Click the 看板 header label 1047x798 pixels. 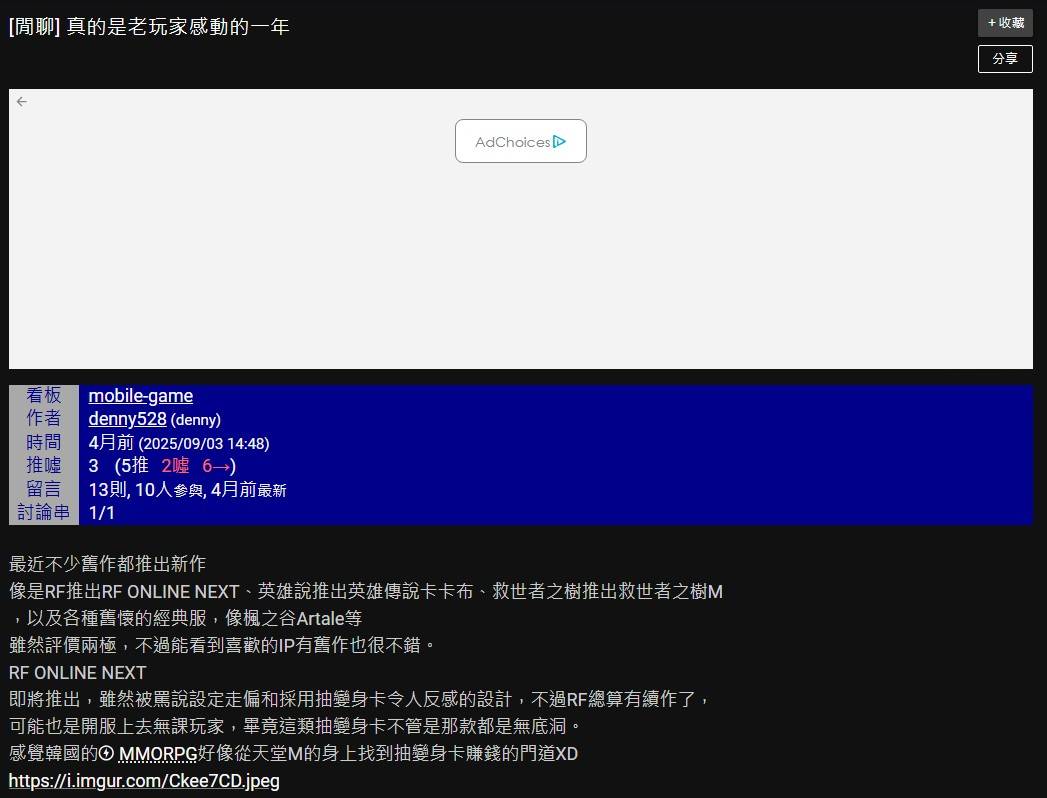[44, 396]
